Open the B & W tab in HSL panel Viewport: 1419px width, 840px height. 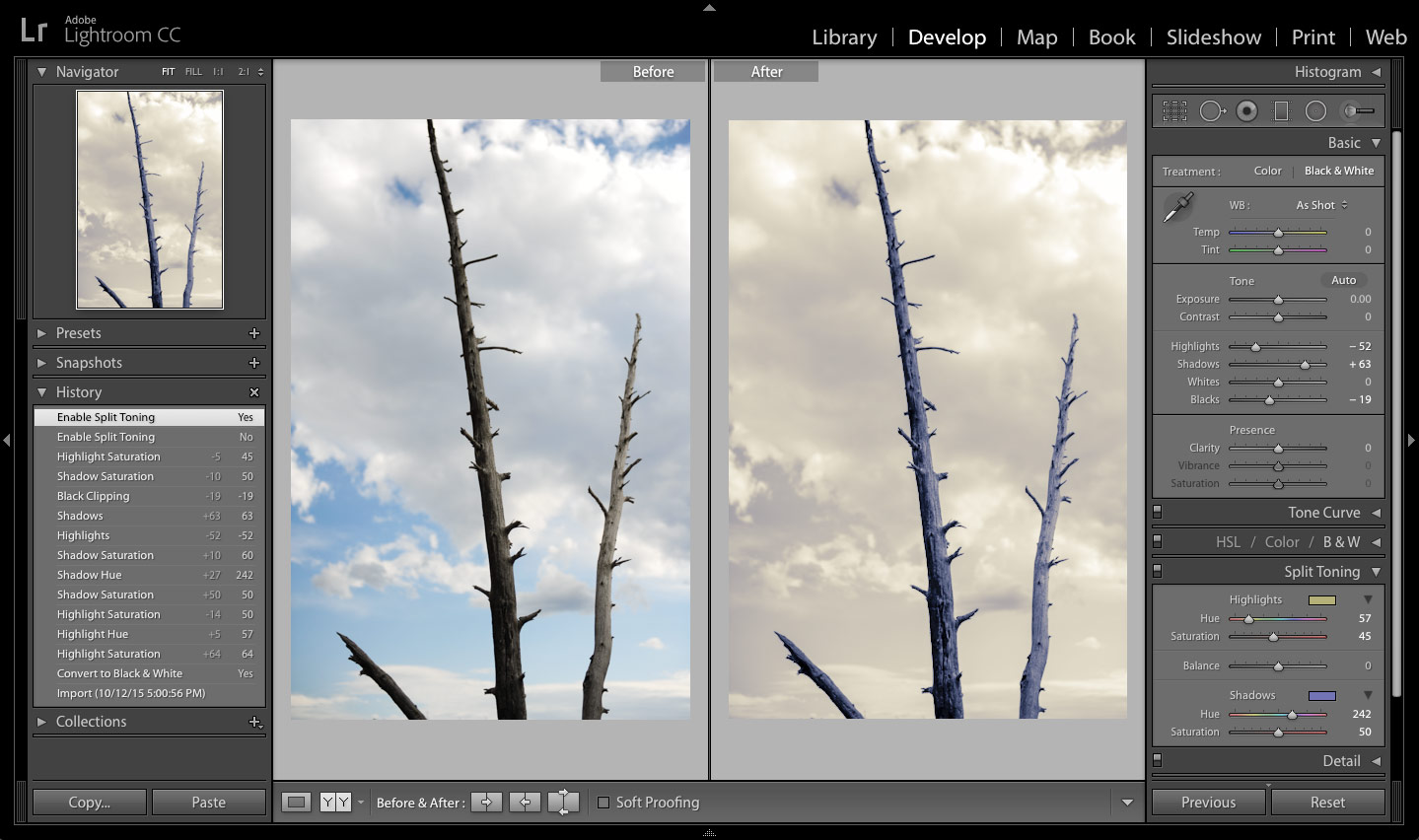[x=1341, y=541]
